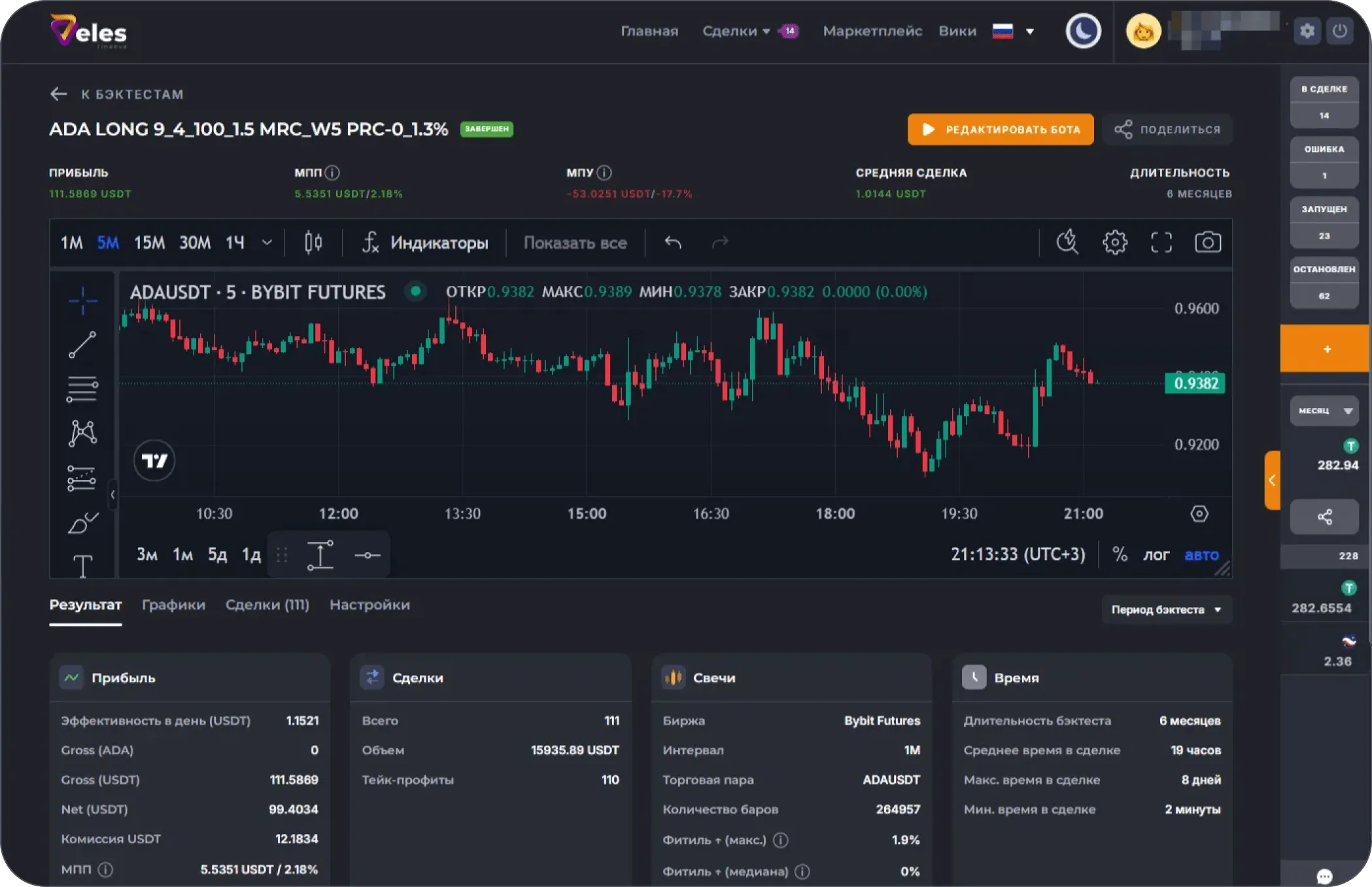This screenshot has height=887, width=1372.
Task: Enter fullscreen chart mode
Action: 1161,243
